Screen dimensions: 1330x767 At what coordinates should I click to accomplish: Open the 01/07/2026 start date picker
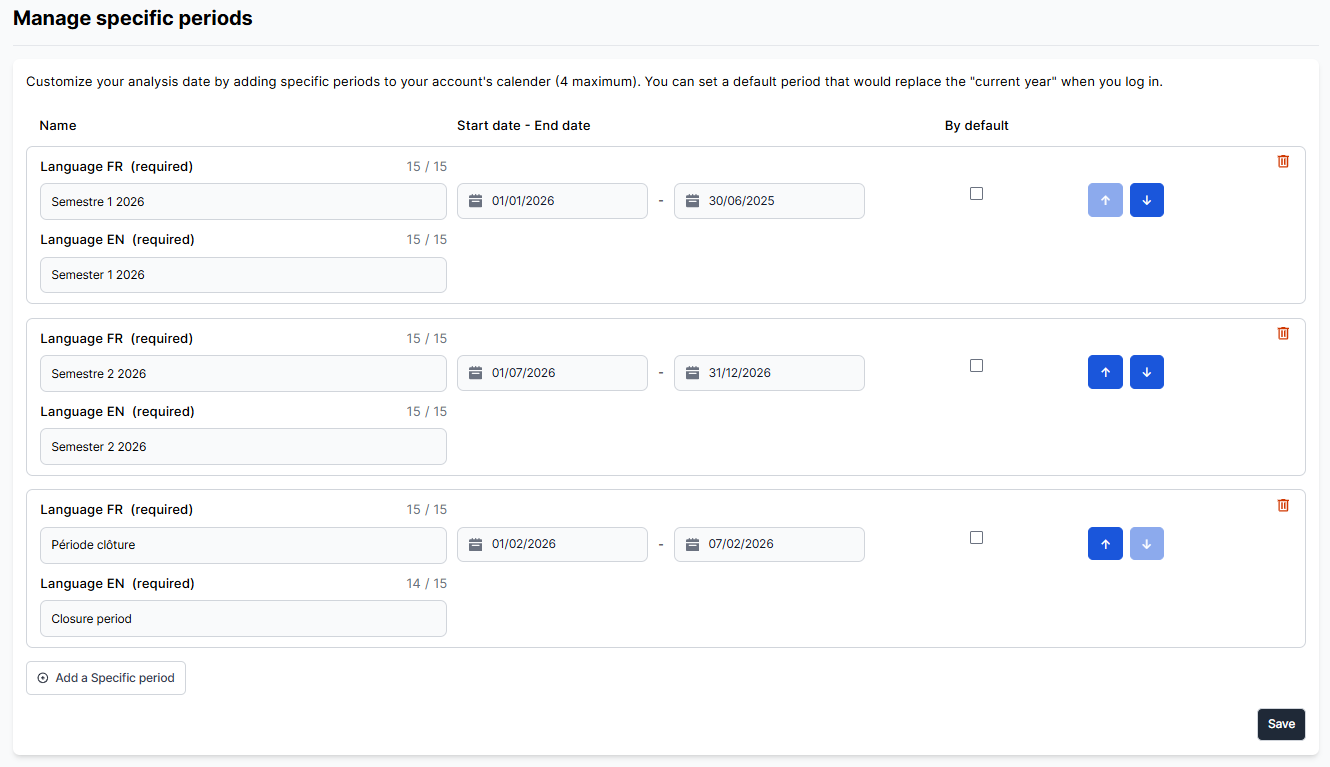(x=552, y=373)
